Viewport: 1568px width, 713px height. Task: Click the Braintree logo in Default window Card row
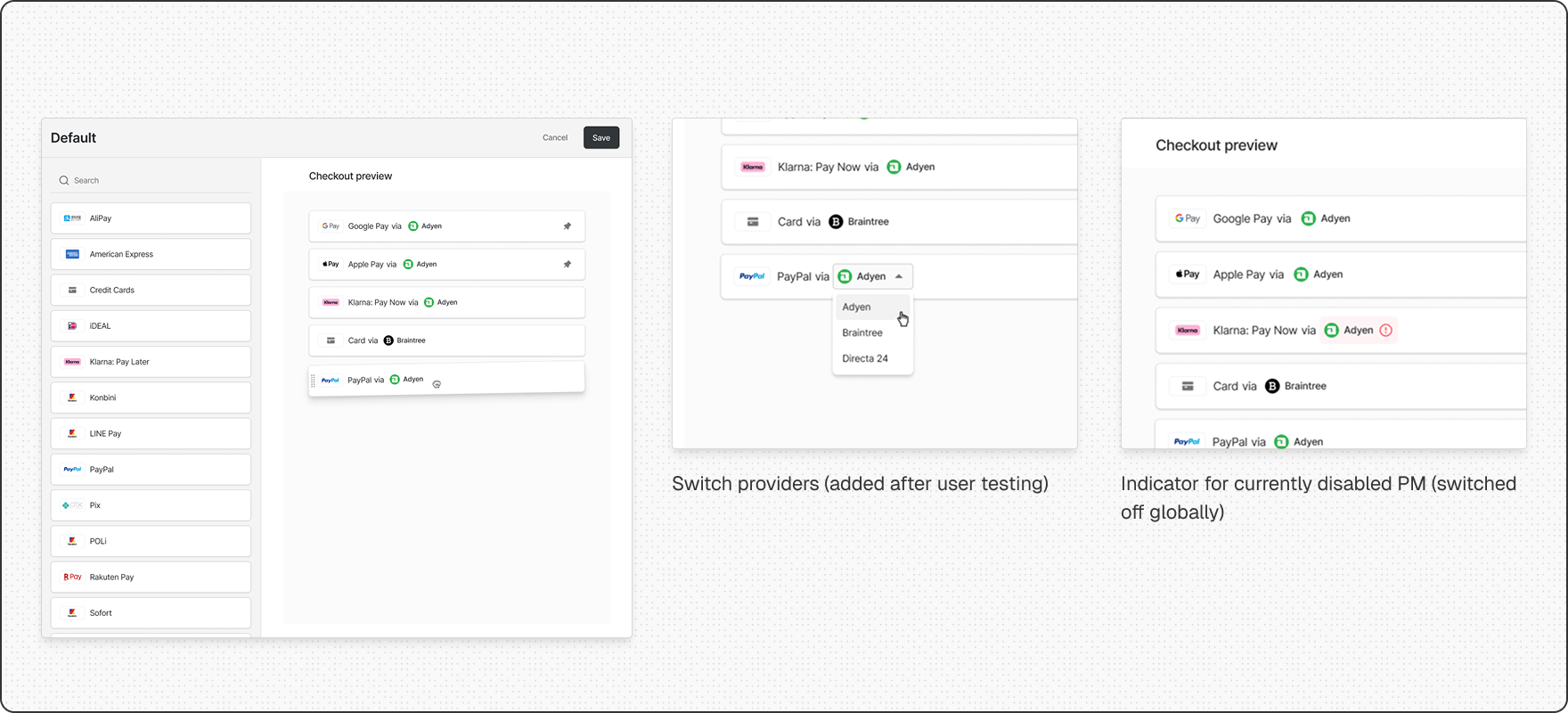tap(388, 340)
